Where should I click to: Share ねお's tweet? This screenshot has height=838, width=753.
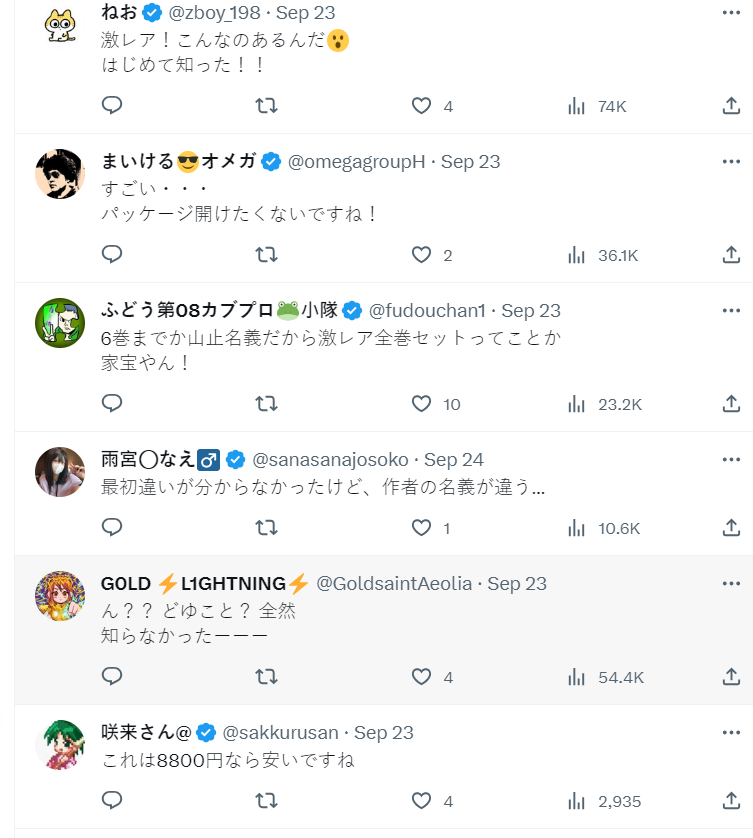pyautogui.click(x=731, y=105)
